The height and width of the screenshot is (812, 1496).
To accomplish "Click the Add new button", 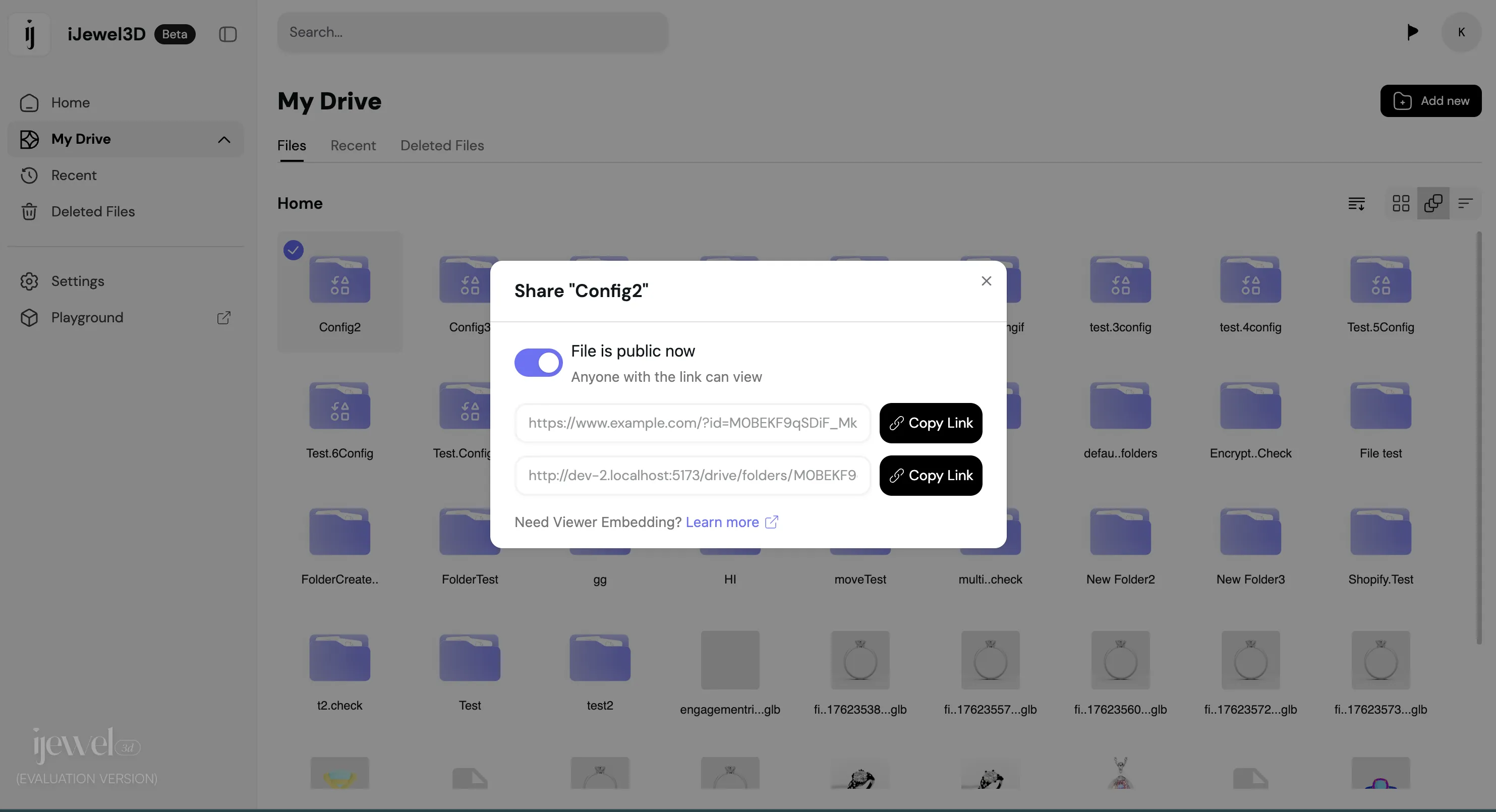I will tap(1430, 101).
